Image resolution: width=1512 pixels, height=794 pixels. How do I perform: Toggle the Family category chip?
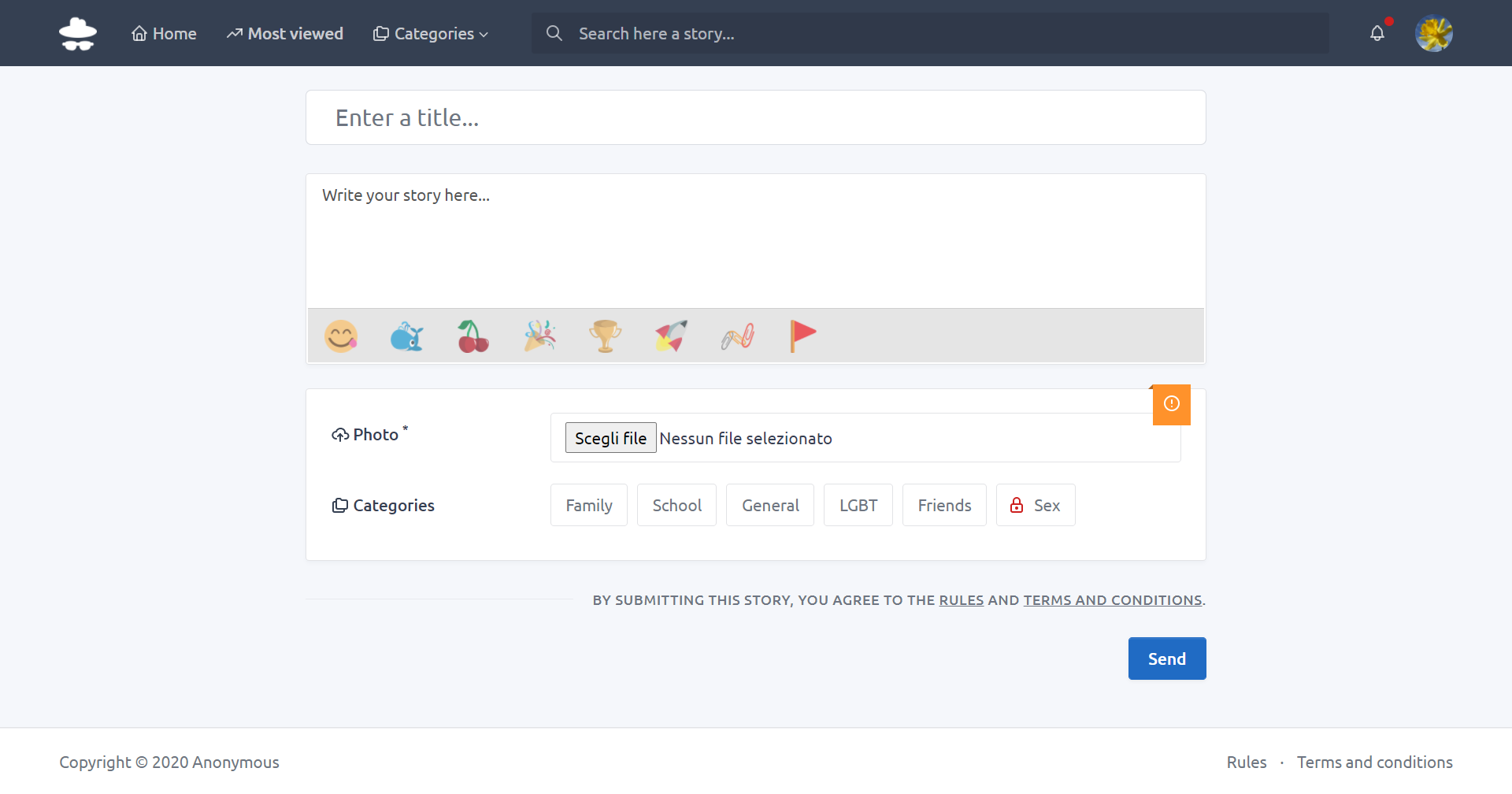pos(588,505)
